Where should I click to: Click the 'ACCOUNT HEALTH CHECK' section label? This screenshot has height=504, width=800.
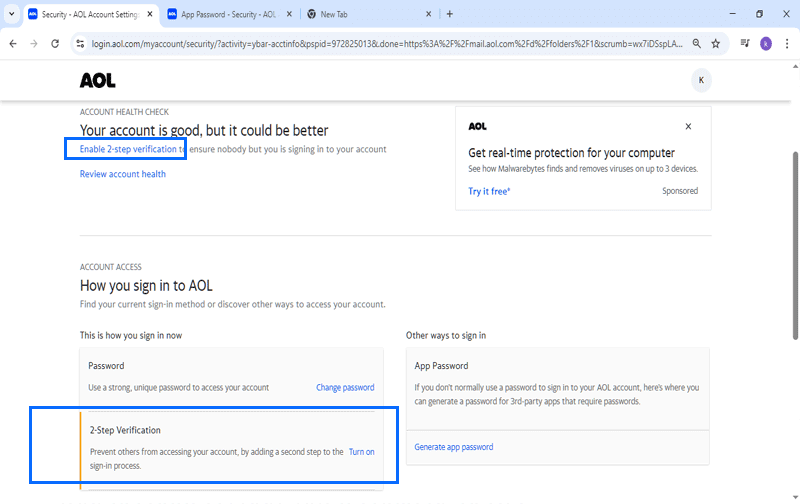point(124,112)
